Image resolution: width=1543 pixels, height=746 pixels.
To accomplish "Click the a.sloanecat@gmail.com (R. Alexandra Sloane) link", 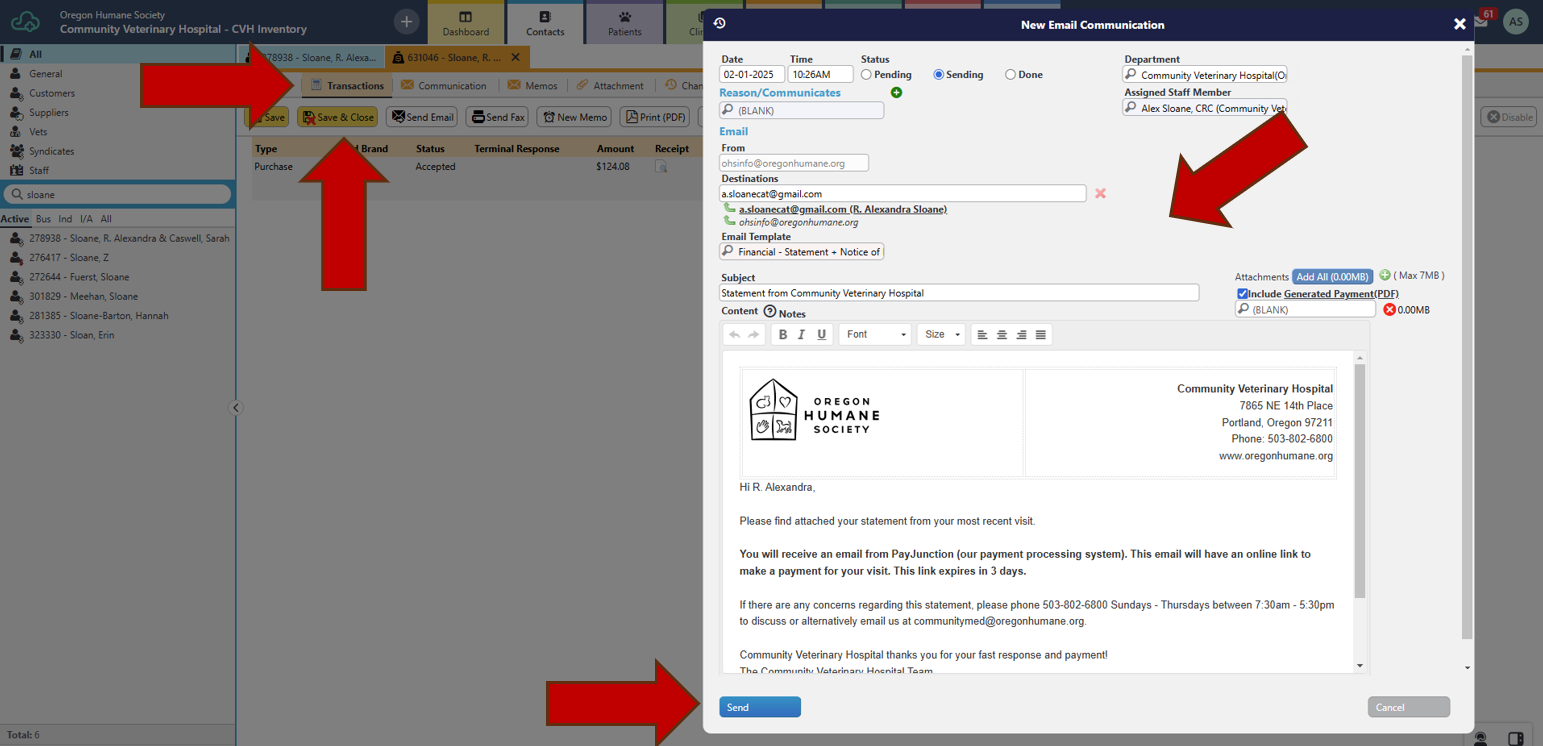I will coord(843,209).
